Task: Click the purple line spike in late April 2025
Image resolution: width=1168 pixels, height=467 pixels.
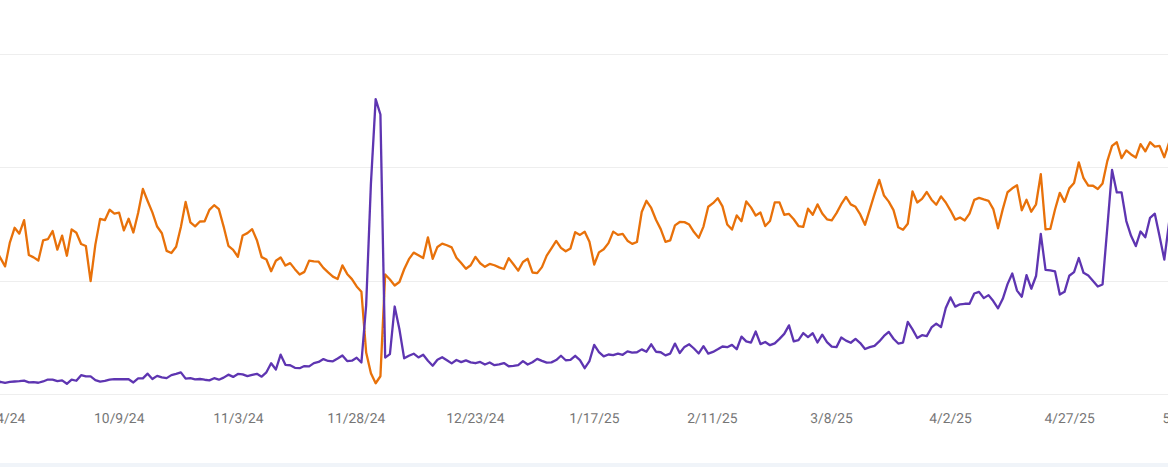Action: click(1041, 234)
